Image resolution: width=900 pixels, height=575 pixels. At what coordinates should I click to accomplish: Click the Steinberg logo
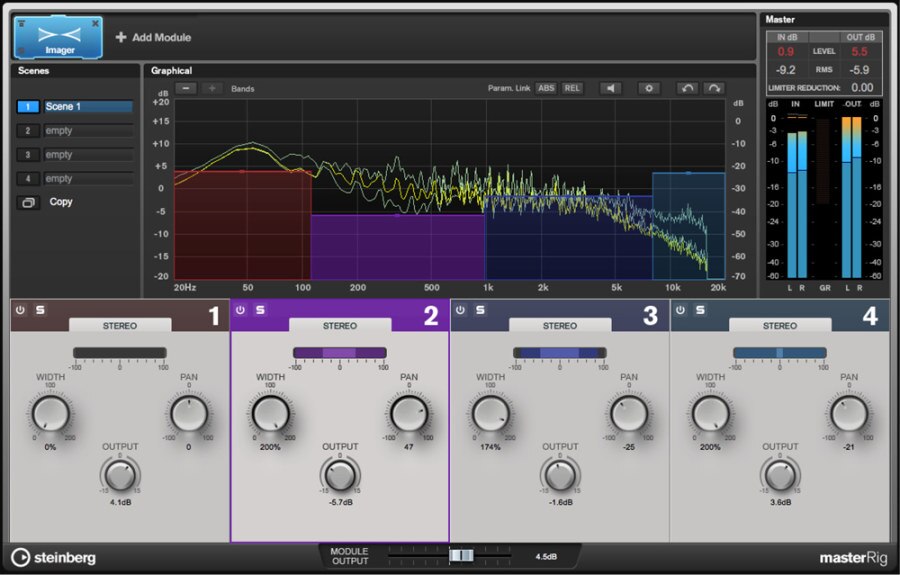click(x=53, y=557)
